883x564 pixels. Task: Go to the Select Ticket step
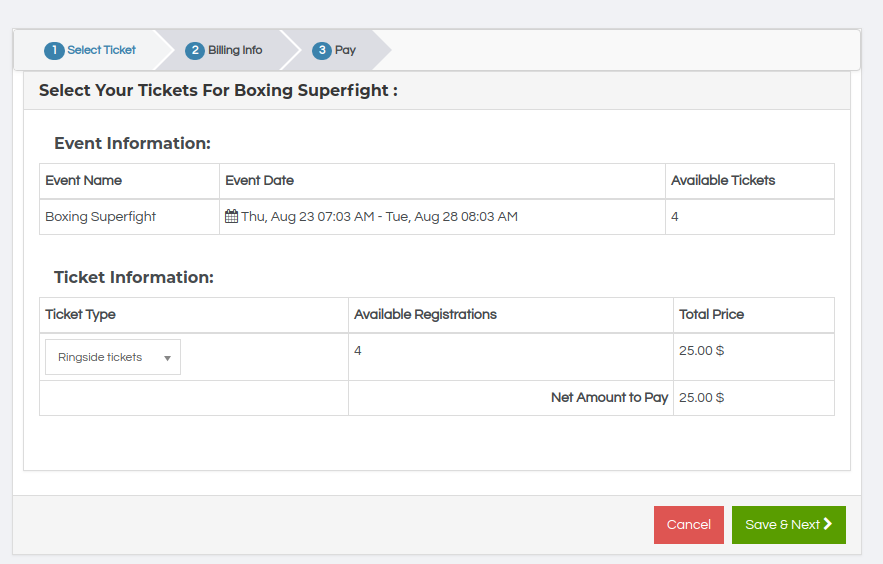coord(101,50)
